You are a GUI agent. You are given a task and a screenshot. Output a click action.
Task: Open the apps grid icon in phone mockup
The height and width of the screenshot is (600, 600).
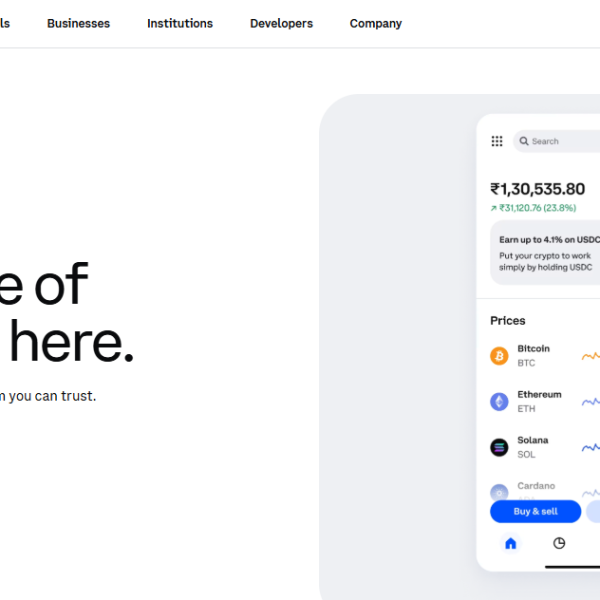497,142
